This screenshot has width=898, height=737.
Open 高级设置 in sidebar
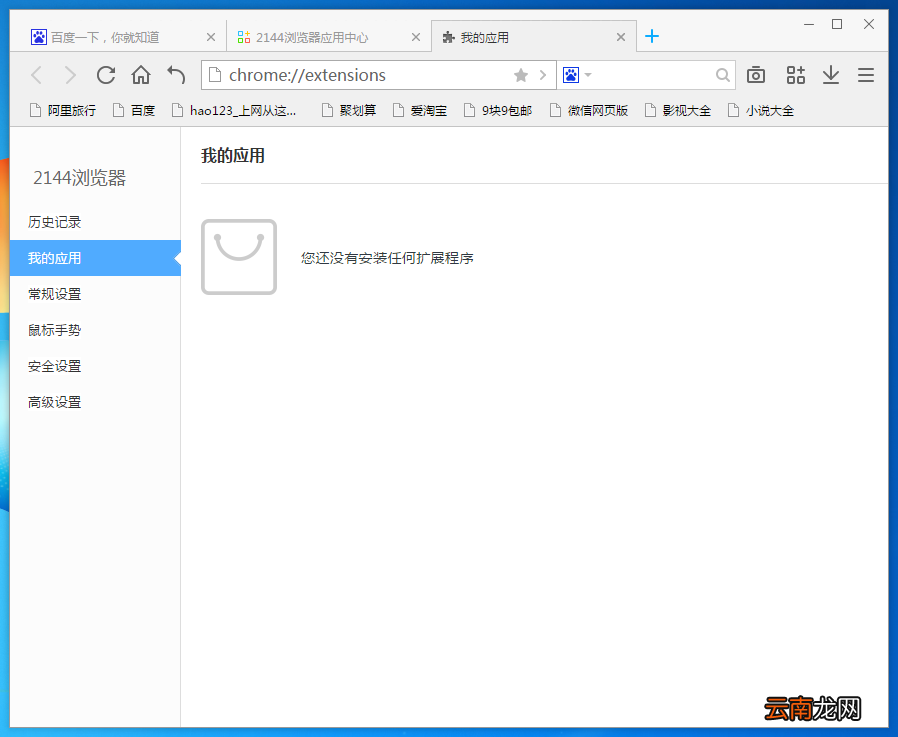pyautogui.click(x=95, y=403)
